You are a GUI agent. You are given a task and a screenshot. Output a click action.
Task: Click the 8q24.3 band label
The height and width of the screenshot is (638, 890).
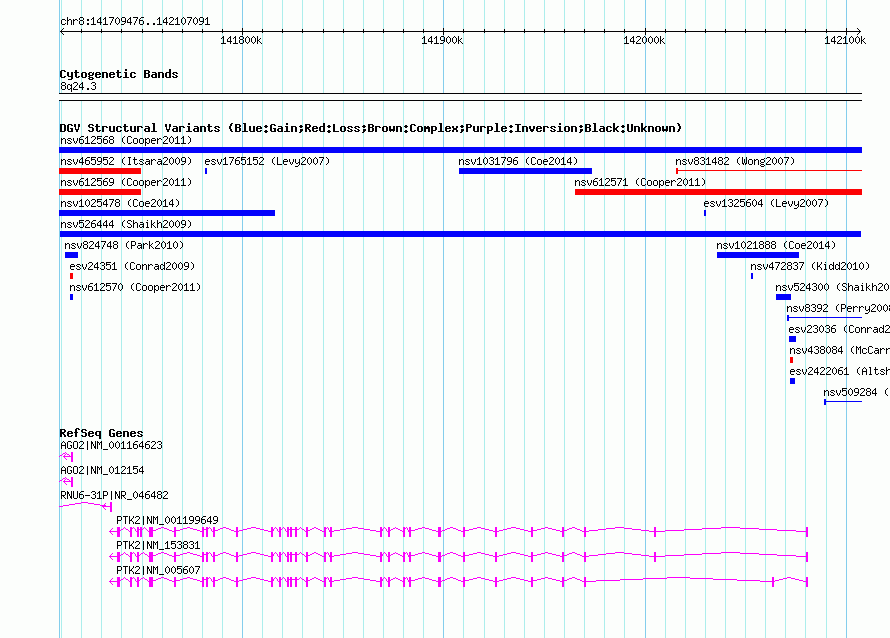point(78,86)
